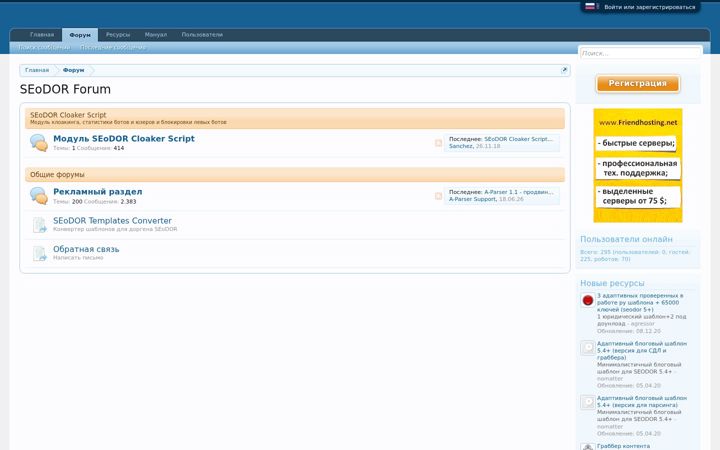Select the Форум navigation tab
Image resolution: width=720 pixels, height=450 pixels.
pos(80,35)
